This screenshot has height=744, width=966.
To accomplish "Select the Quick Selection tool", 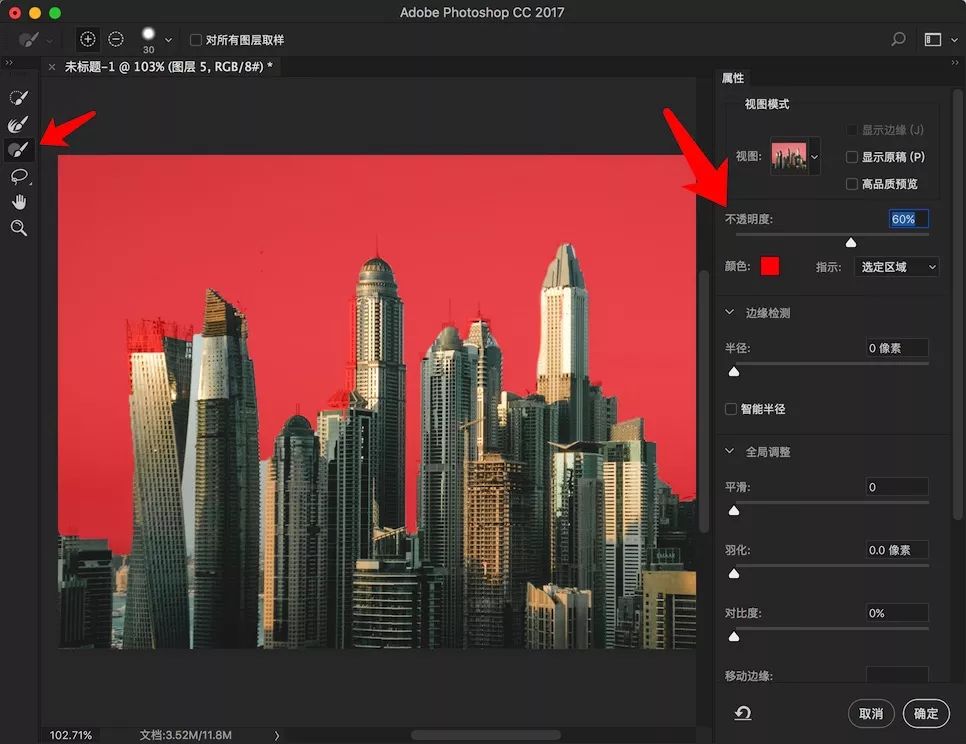I will (20, 97).
